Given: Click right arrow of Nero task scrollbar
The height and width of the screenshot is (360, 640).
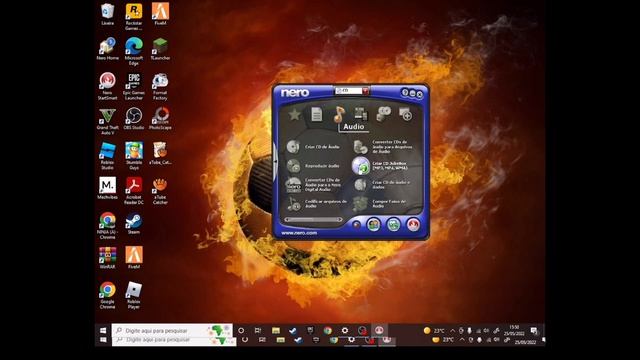Looking at the screenshot, I should tap(340, 220).
